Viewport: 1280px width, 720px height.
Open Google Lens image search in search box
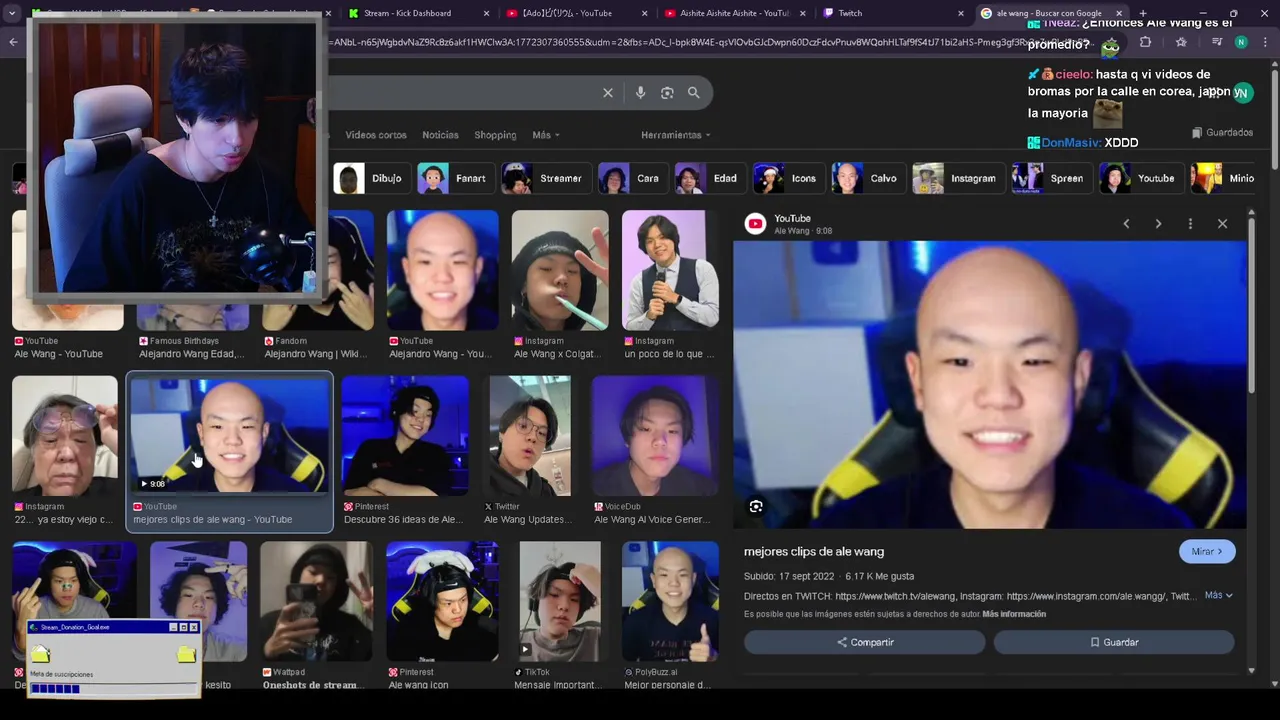point(667,93)
